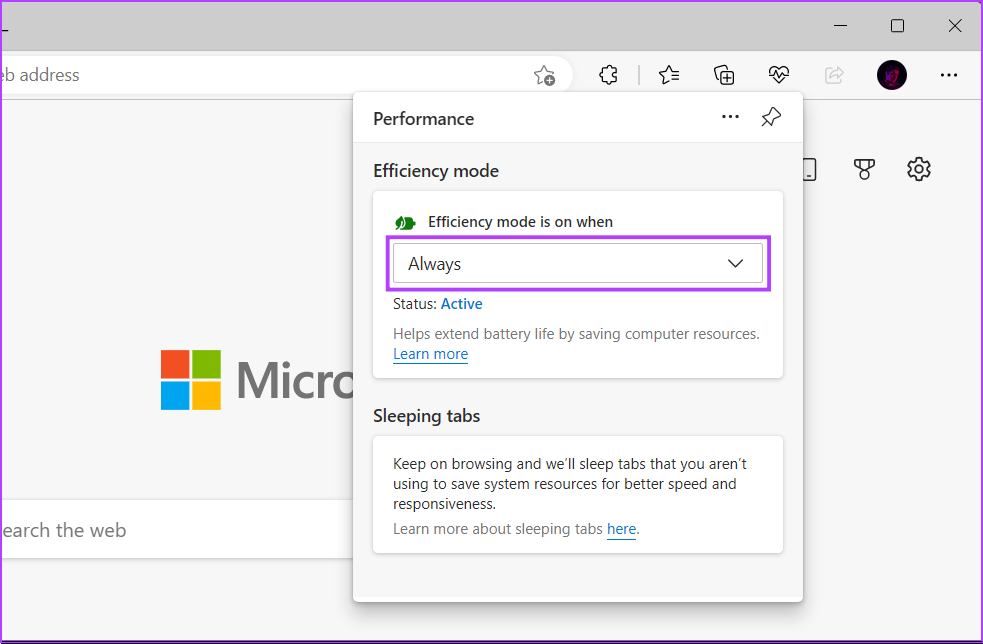
Task: Open browser Settings and more menu
Action: (x=949, y=75)
